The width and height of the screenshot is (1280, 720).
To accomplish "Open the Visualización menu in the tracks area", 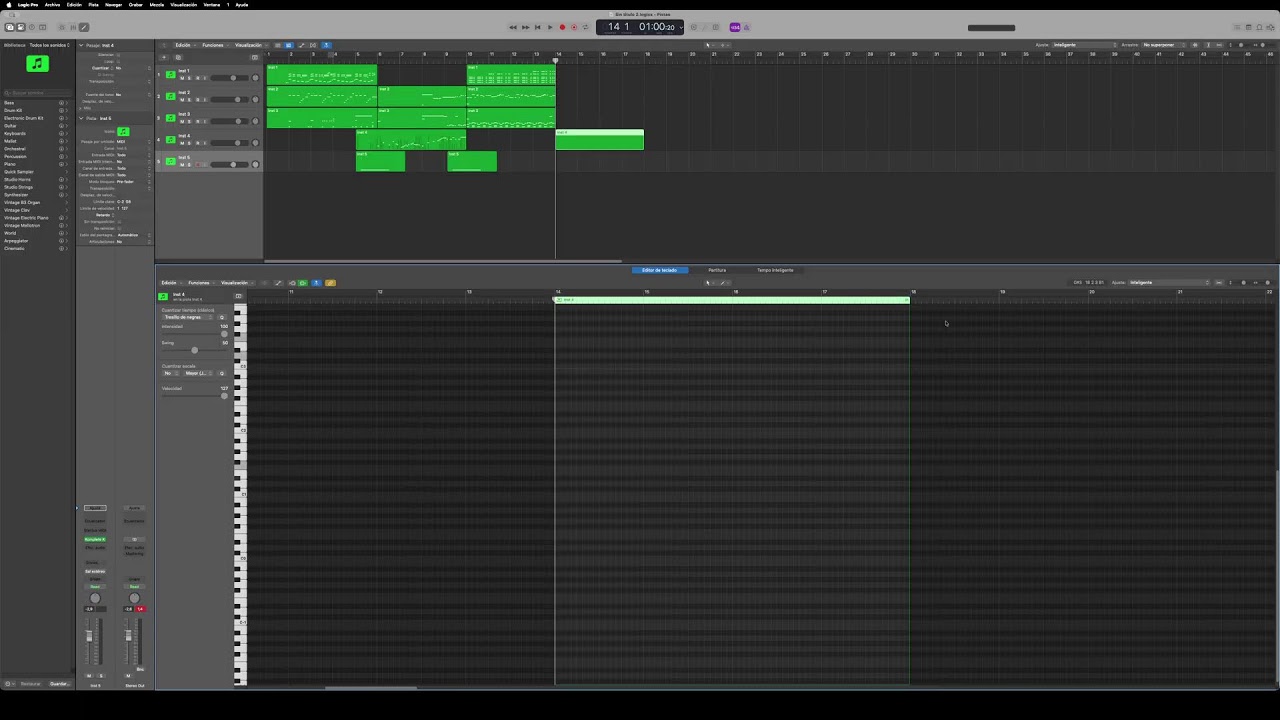I will [249, 45].
